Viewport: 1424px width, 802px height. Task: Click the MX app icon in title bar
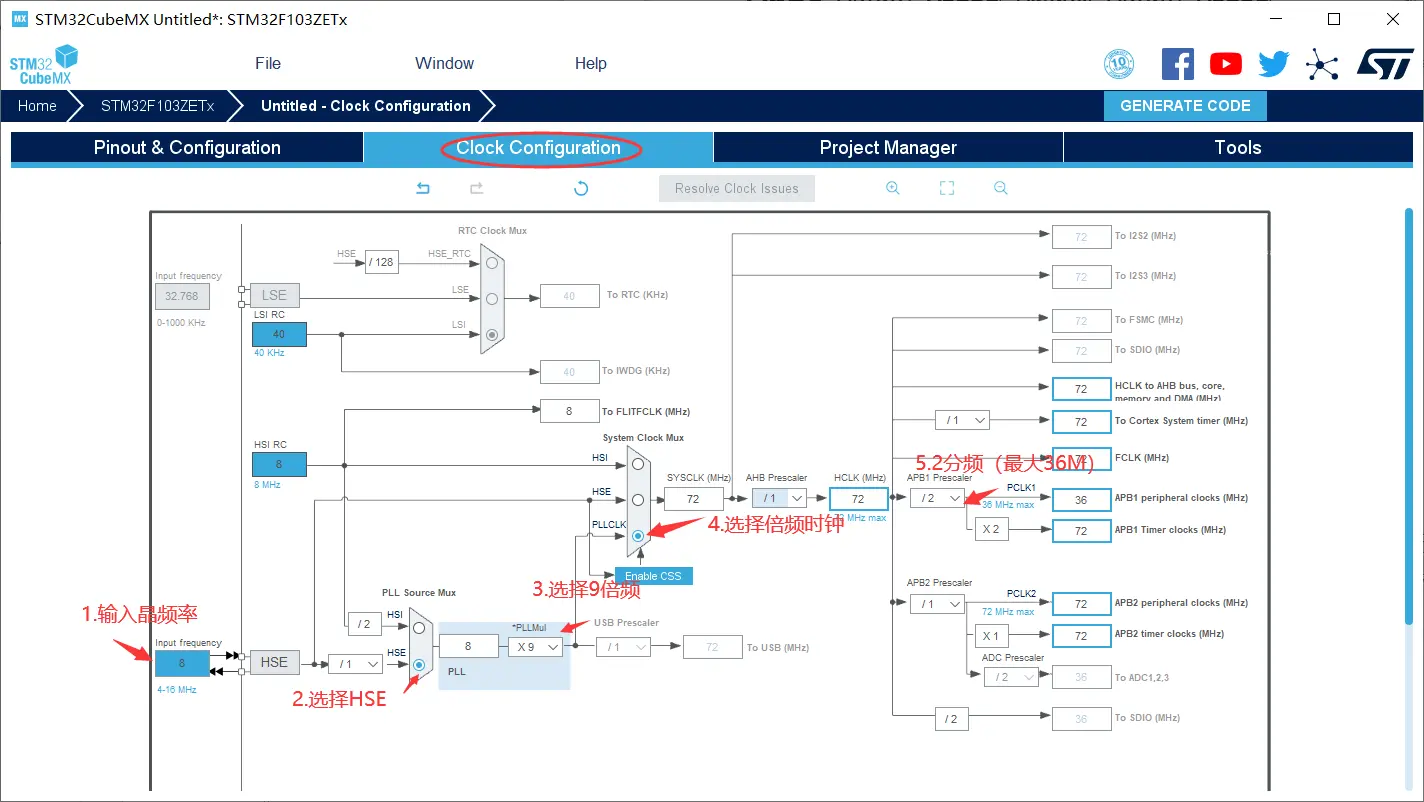19,19
